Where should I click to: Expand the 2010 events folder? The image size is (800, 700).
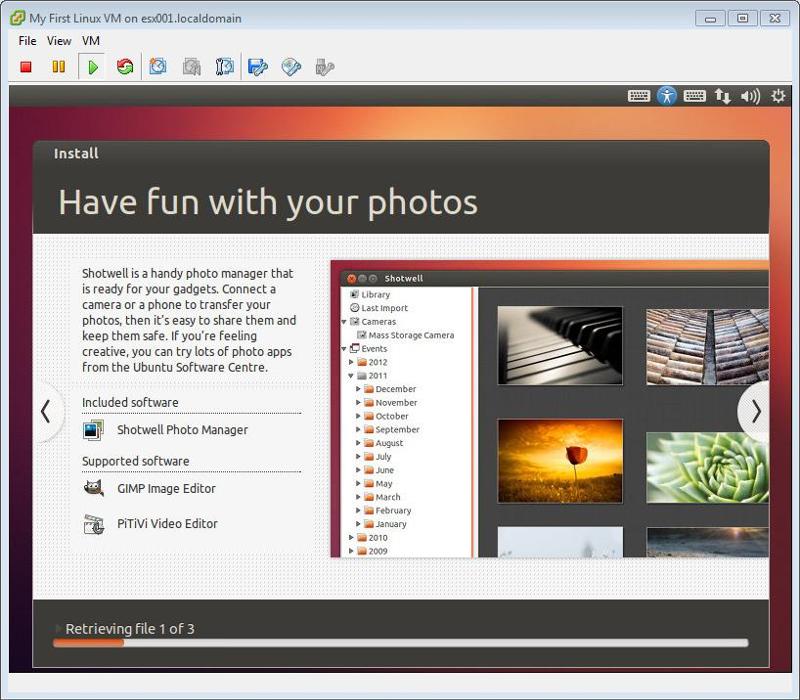(351, 538)
